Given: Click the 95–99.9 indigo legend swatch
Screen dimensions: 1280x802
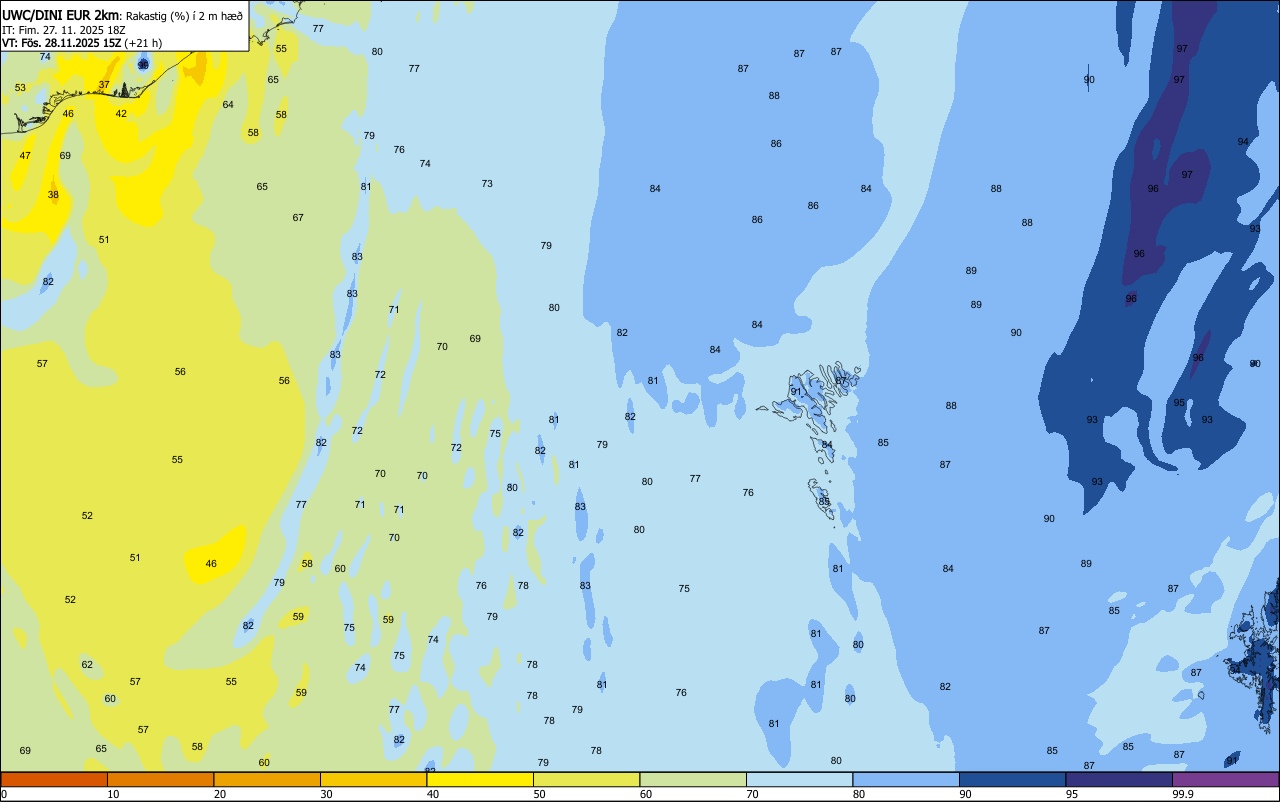Looking at the screenshot, I should (1119, 779).
